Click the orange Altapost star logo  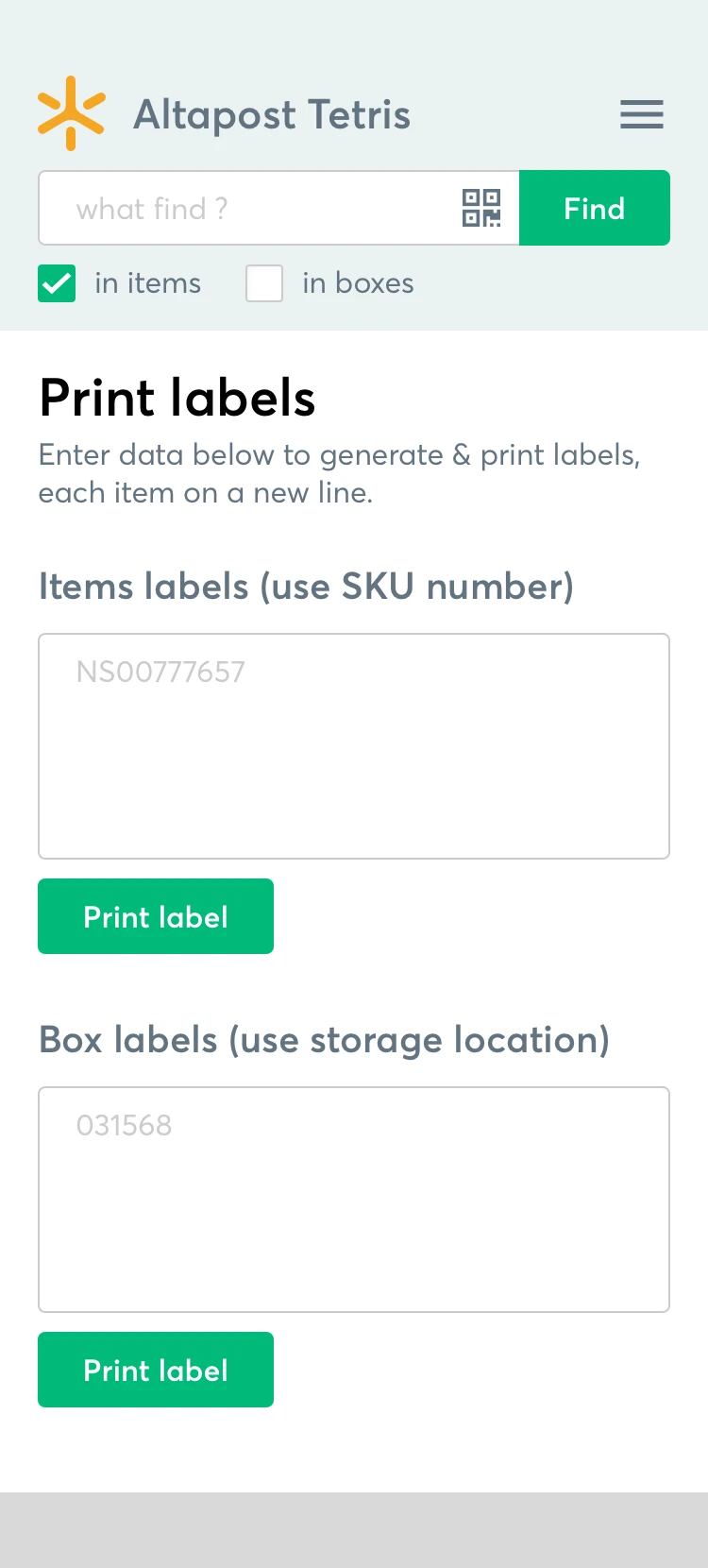(71, 113)
